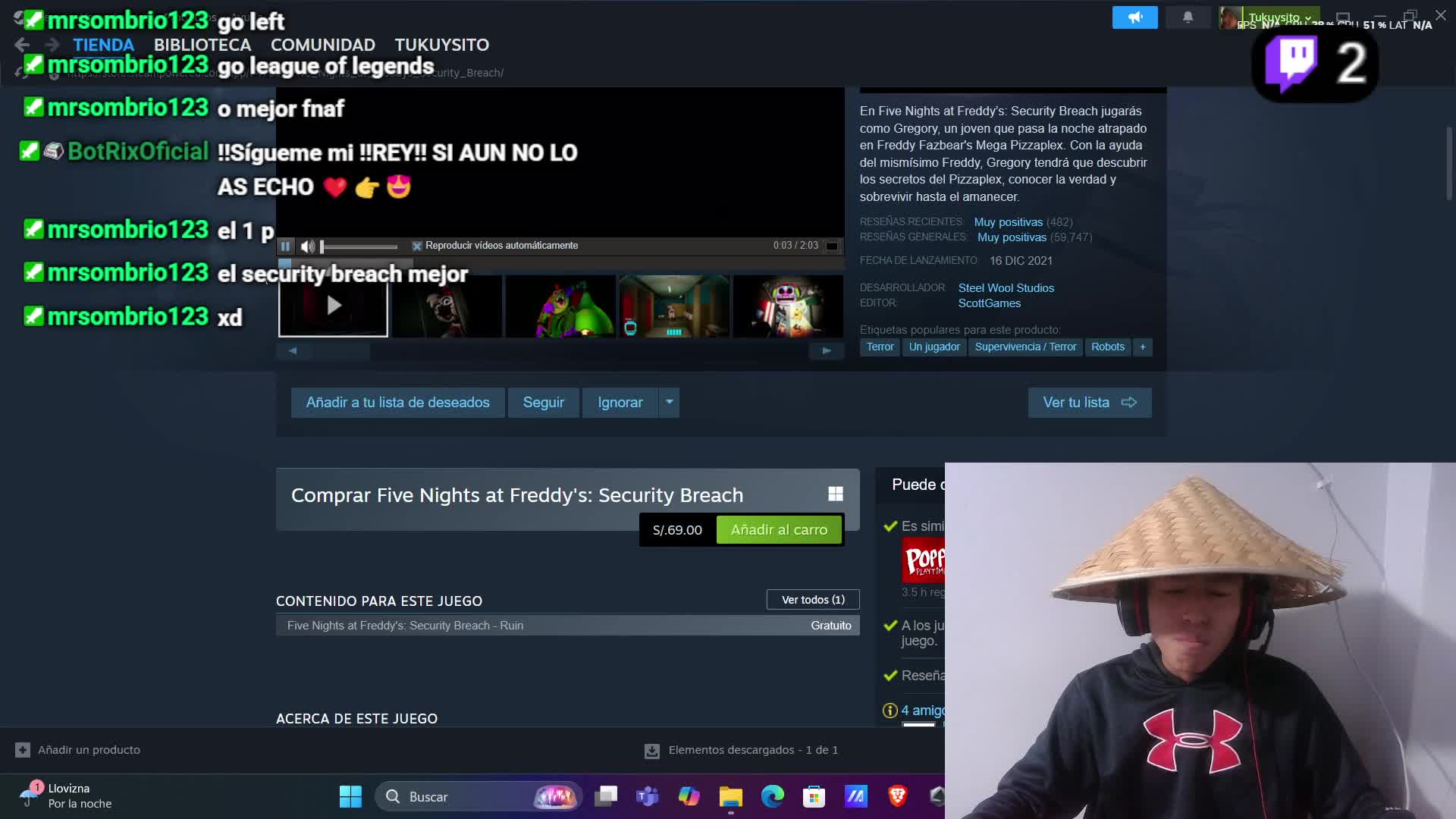
Task: Mute the trailer volume speaker icon
Action: point(307,246)
